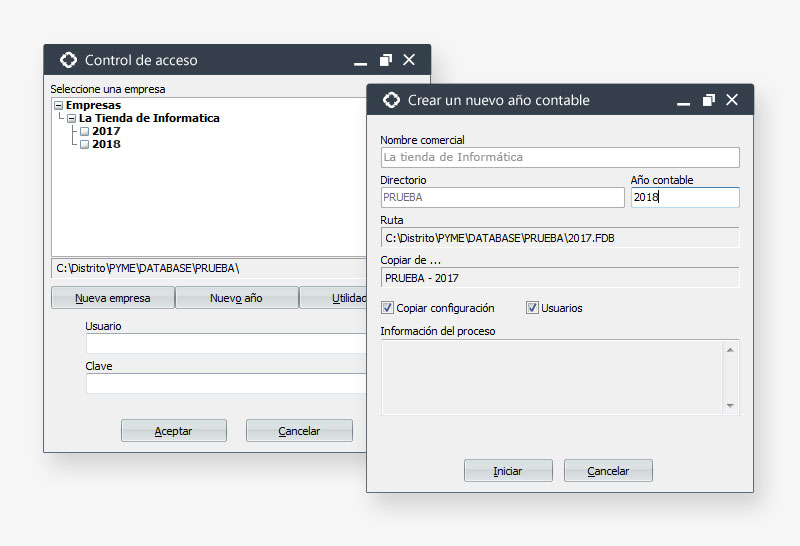Image resolution: width=800 pixels, height=546 pixels.
Task: Select the 2017 year in the tree
Action: 105,131
